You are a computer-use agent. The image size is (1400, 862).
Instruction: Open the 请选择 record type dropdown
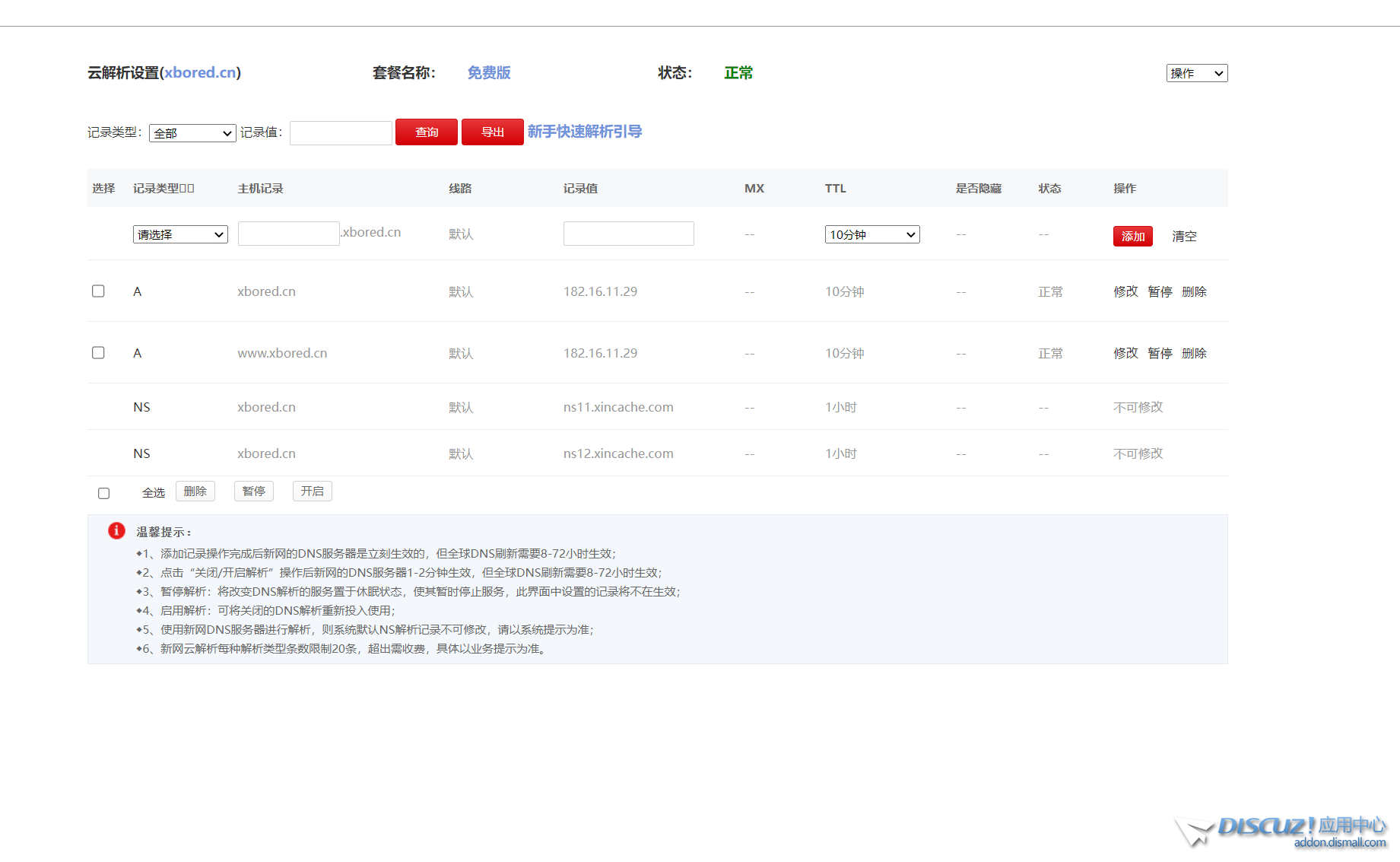pos(180,234)
